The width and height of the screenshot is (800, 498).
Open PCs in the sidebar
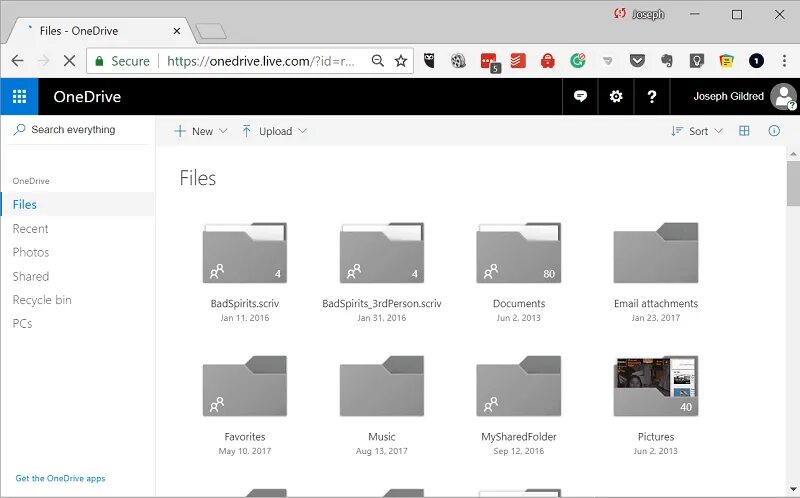click(x=22, y=323)
